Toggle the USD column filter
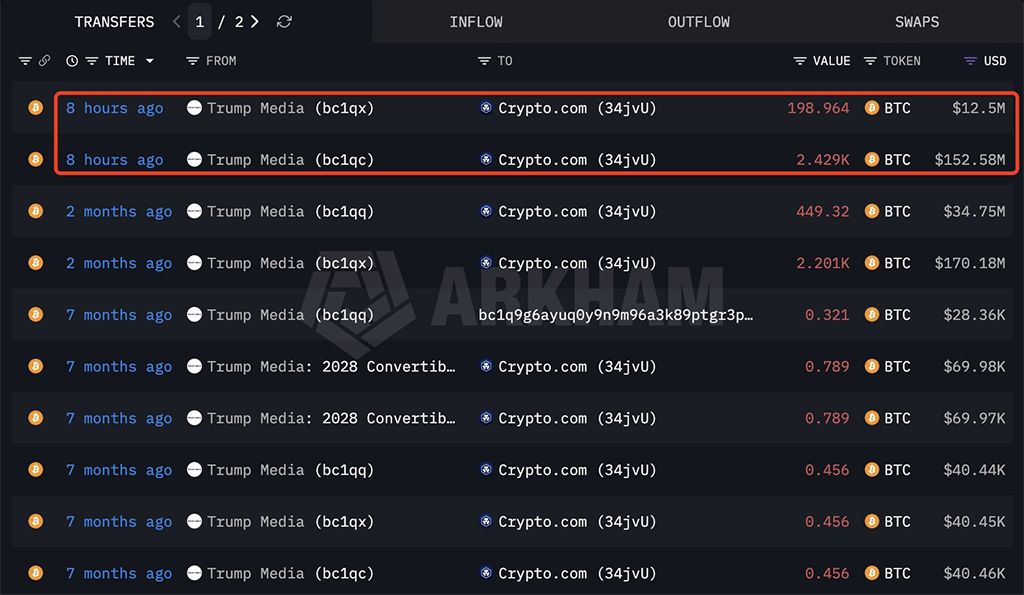 [x=970, y=61]
